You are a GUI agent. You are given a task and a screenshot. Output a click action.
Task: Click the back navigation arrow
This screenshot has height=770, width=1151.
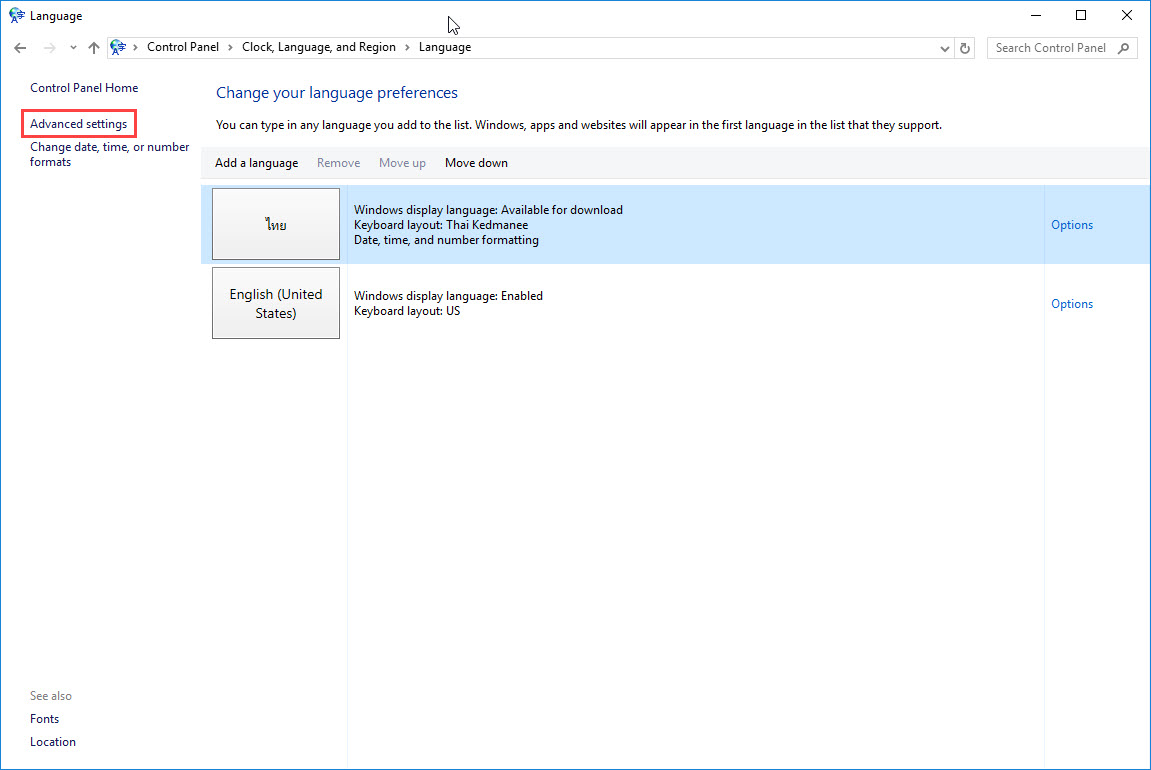pos(20,47)
